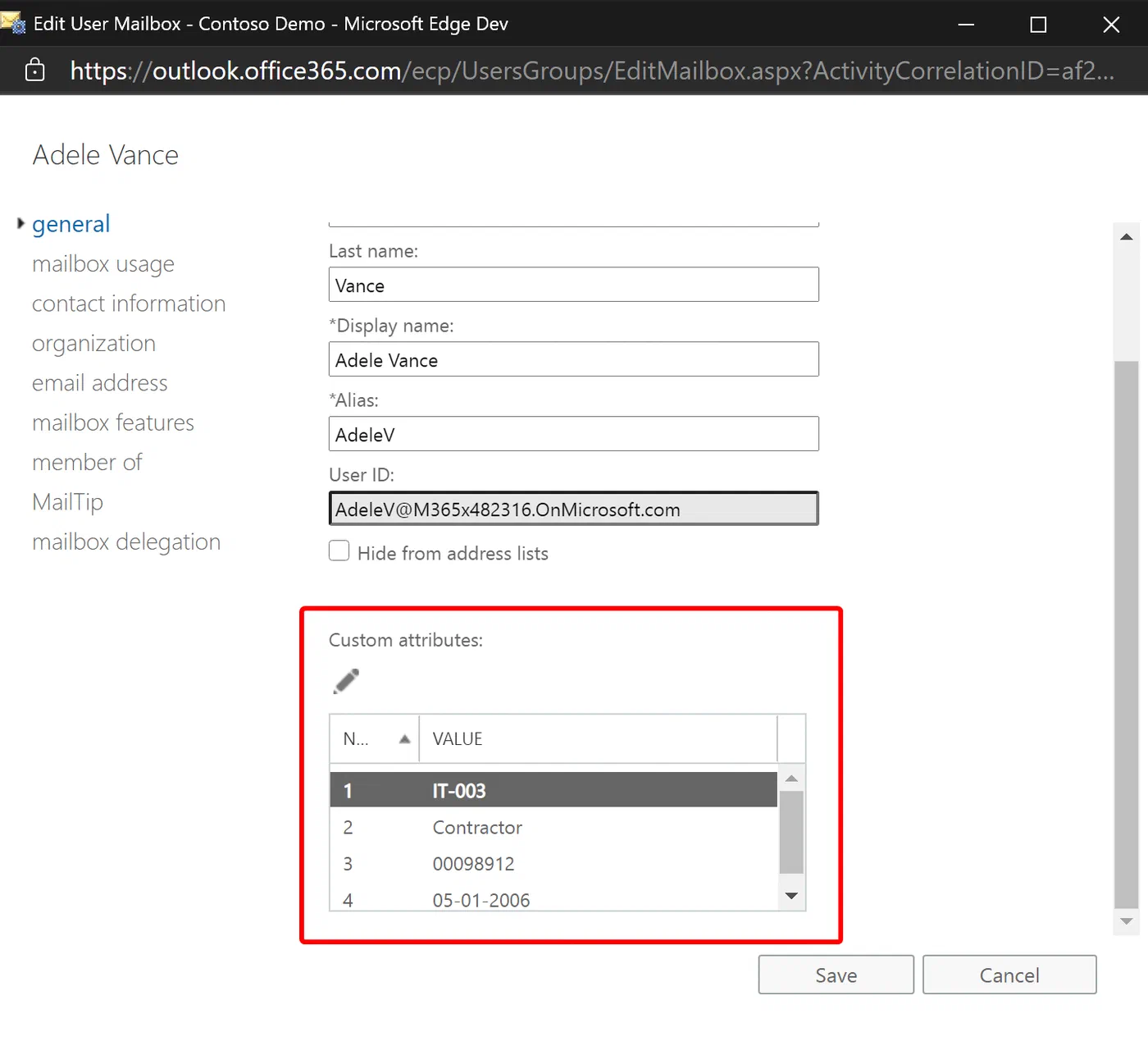
Task: Select custom attribute row 00098912
Action: [x=553, y=864]
